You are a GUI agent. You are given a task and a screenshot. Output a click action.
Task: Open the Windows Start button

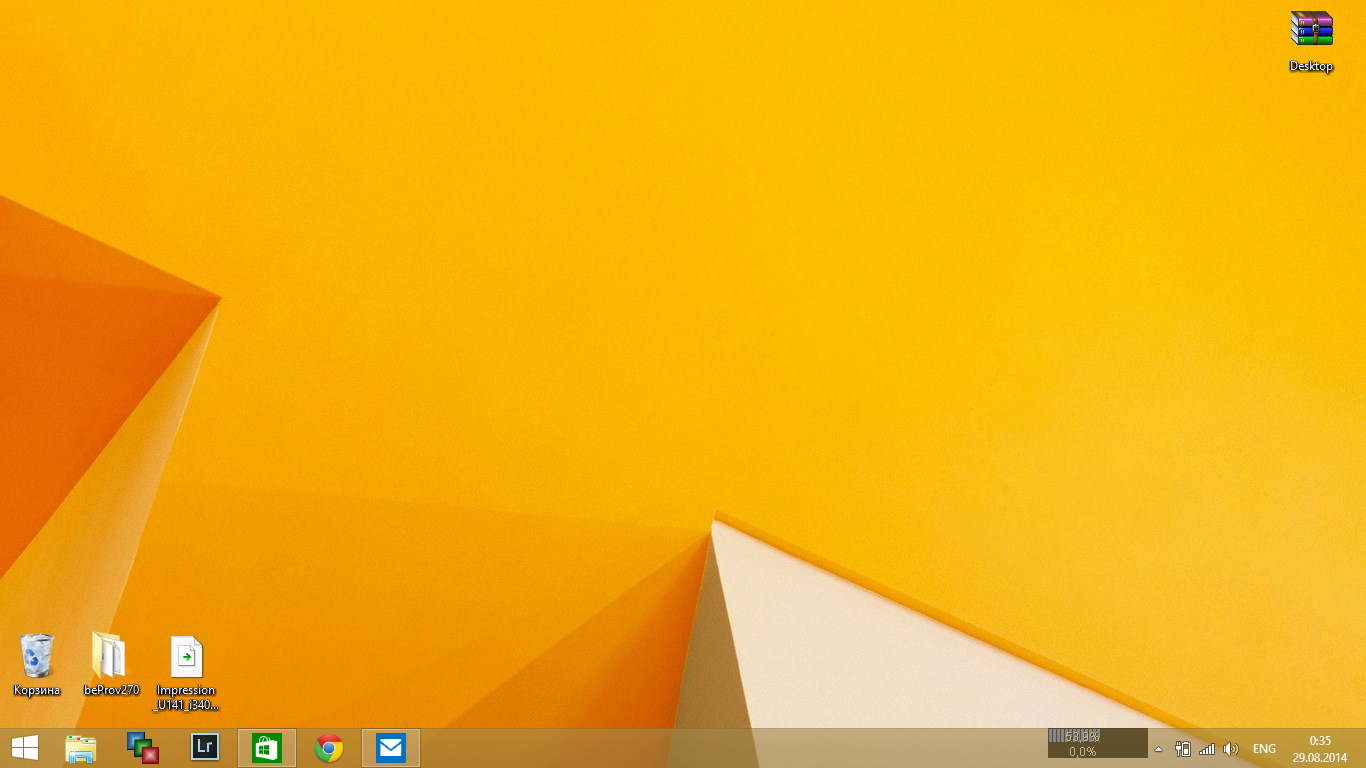click(24, 748)
